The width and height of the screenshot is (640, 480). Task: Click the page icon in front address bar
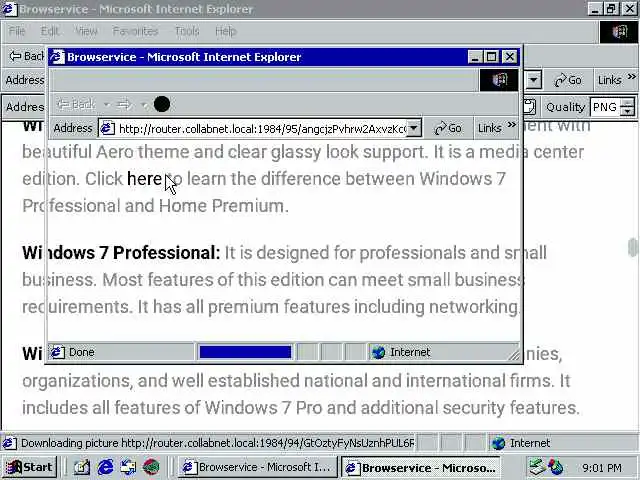pyautogui.click(x=107, y=129)
